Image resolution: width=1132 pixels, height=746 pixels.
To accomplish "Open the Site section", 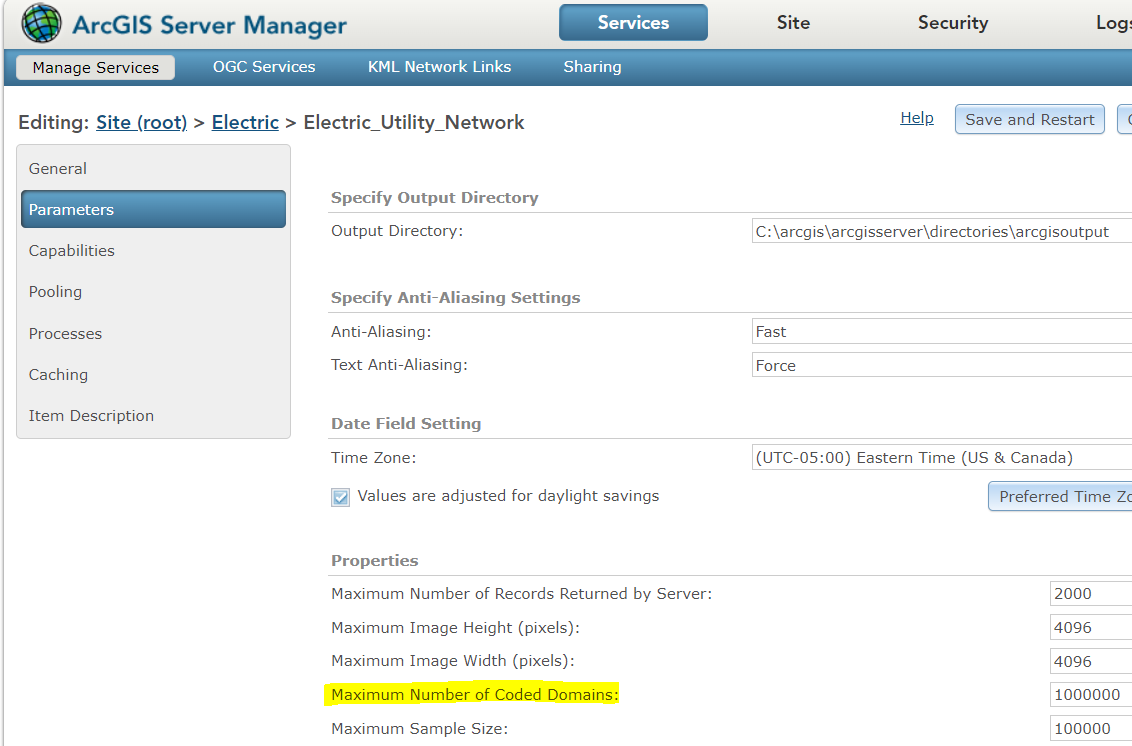I will (x=793, y=22).
